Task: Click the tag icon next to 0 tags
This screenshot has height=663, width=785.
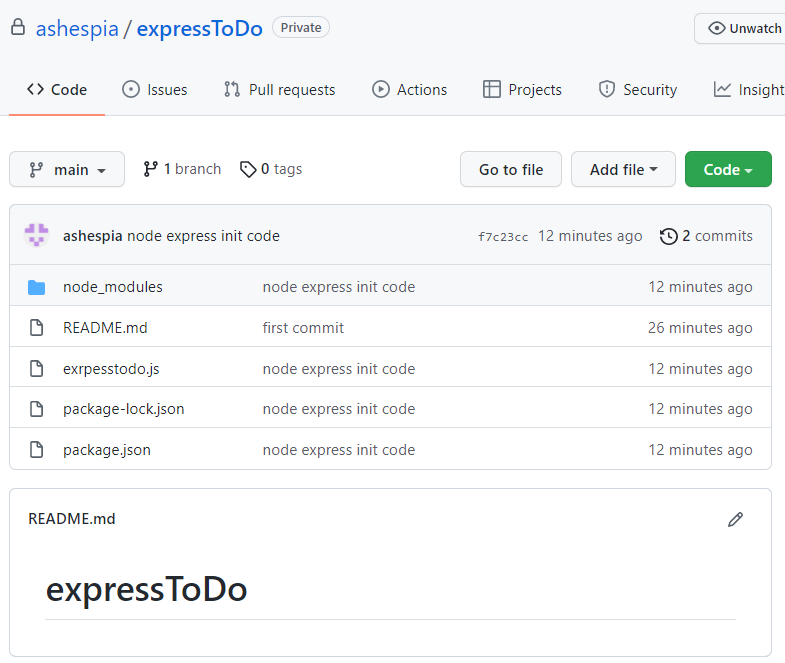Action: pyautogui.click(x=248, y=170)
